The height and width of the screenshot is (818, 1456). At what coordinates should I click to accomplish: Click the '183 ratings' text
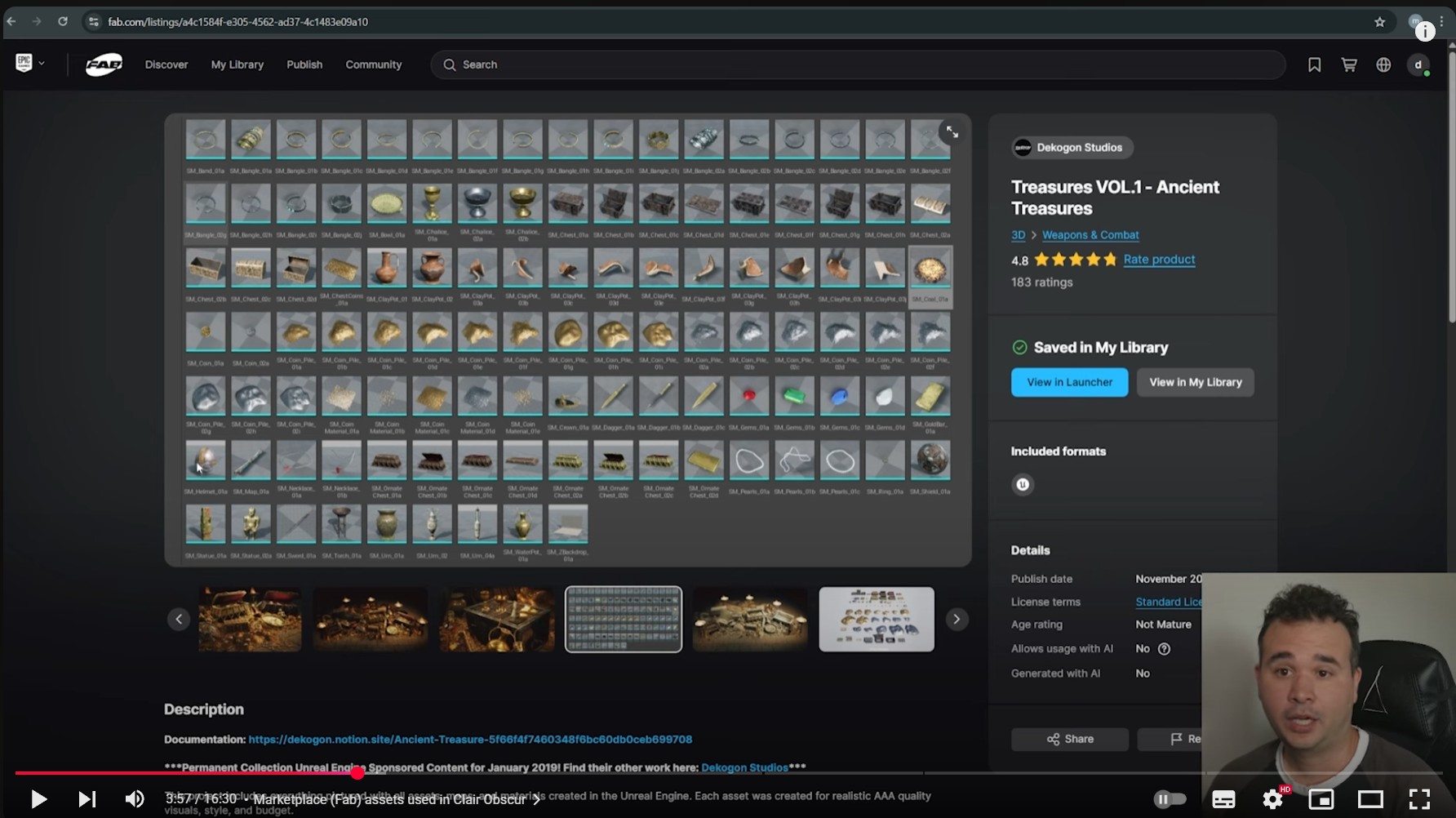(x=1042, y=282)
